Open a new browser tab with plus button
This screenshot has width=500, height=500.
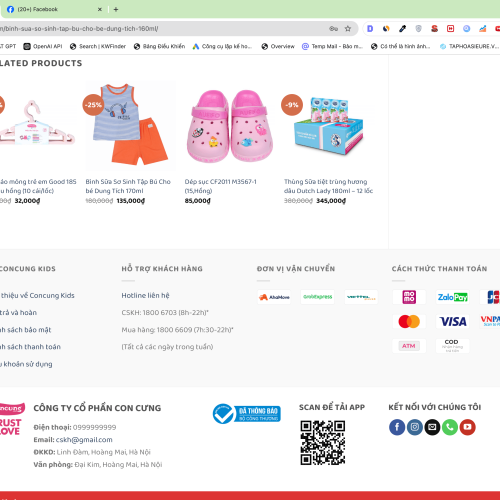point(116,9)
